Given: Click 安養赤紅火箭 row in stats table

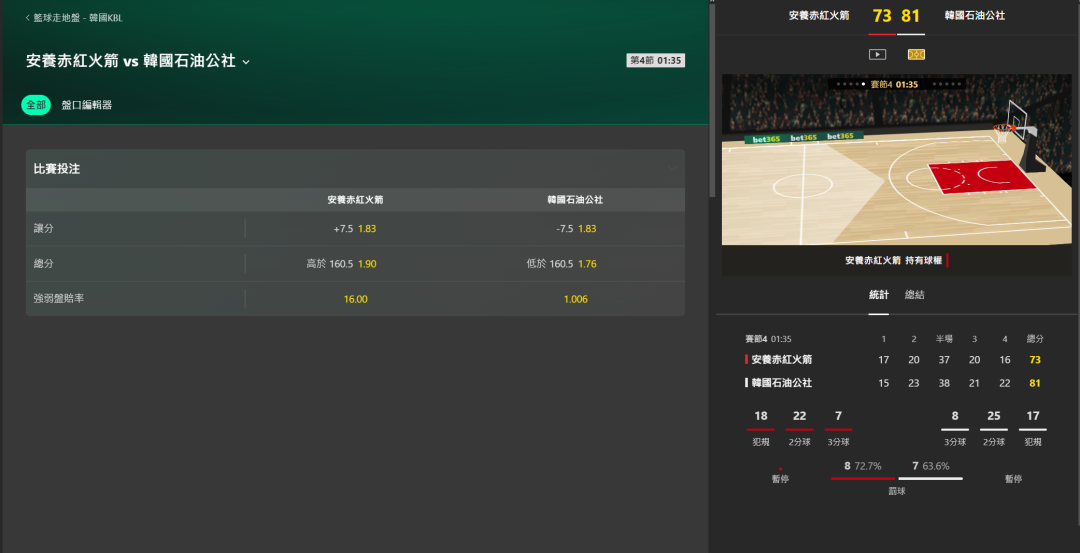Looking at the screenshot, I should pyautogui.click(x=894, y=359).
